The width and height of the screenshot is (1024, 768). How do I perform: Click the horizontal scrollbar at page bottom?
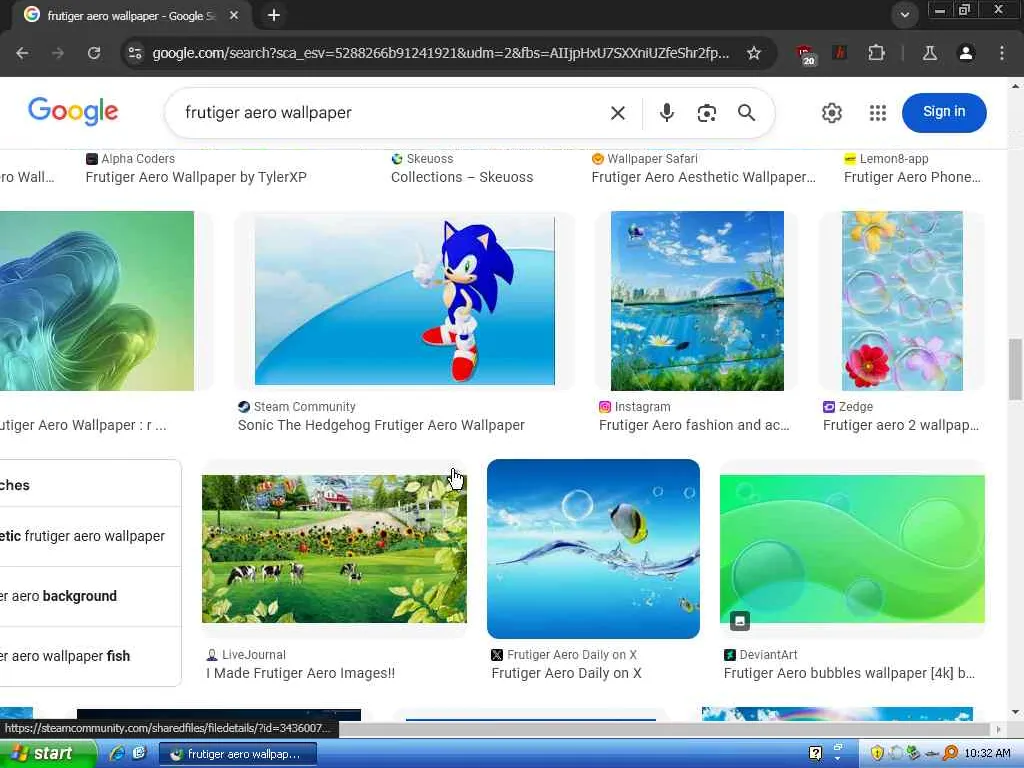[x=663, y=729]
